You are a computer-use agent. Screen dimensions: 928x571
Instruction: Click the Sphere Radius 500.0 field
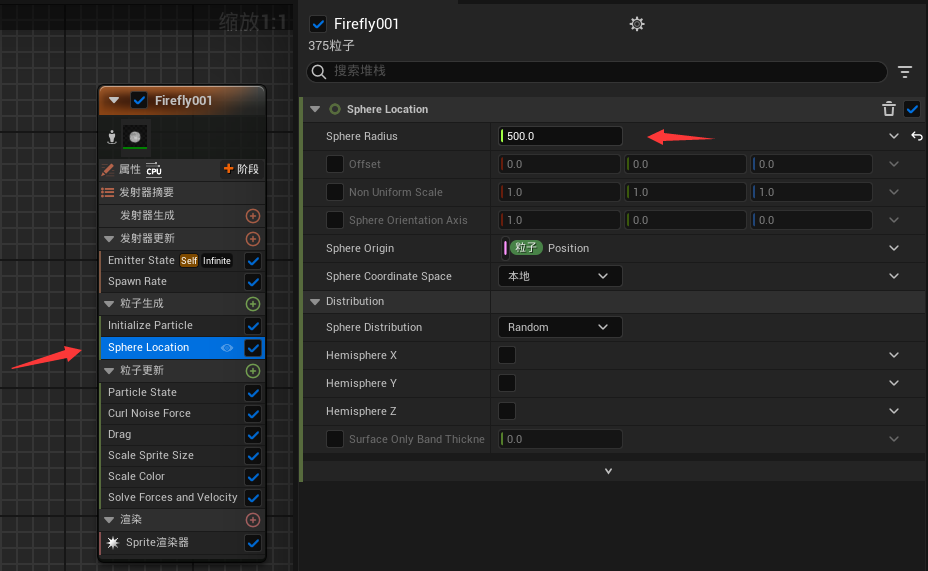pos(560,136)
